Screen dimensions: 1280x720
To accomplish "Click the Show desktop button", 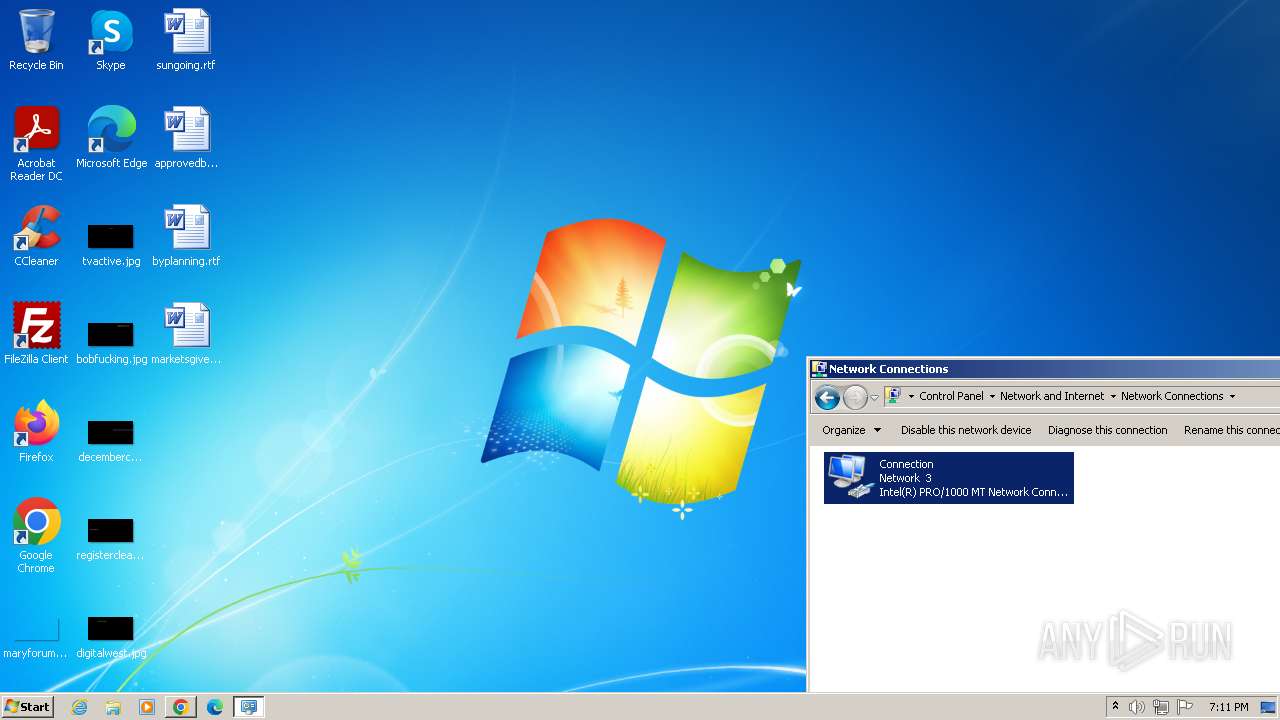I will (x=1269, y=707).
